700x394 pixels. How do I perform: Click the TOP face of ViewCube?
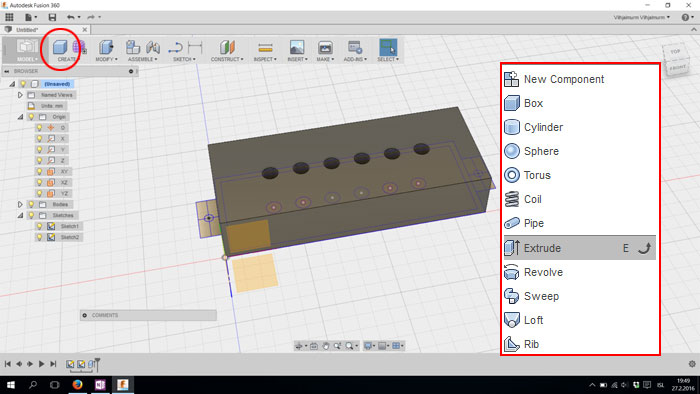point(675,52)
